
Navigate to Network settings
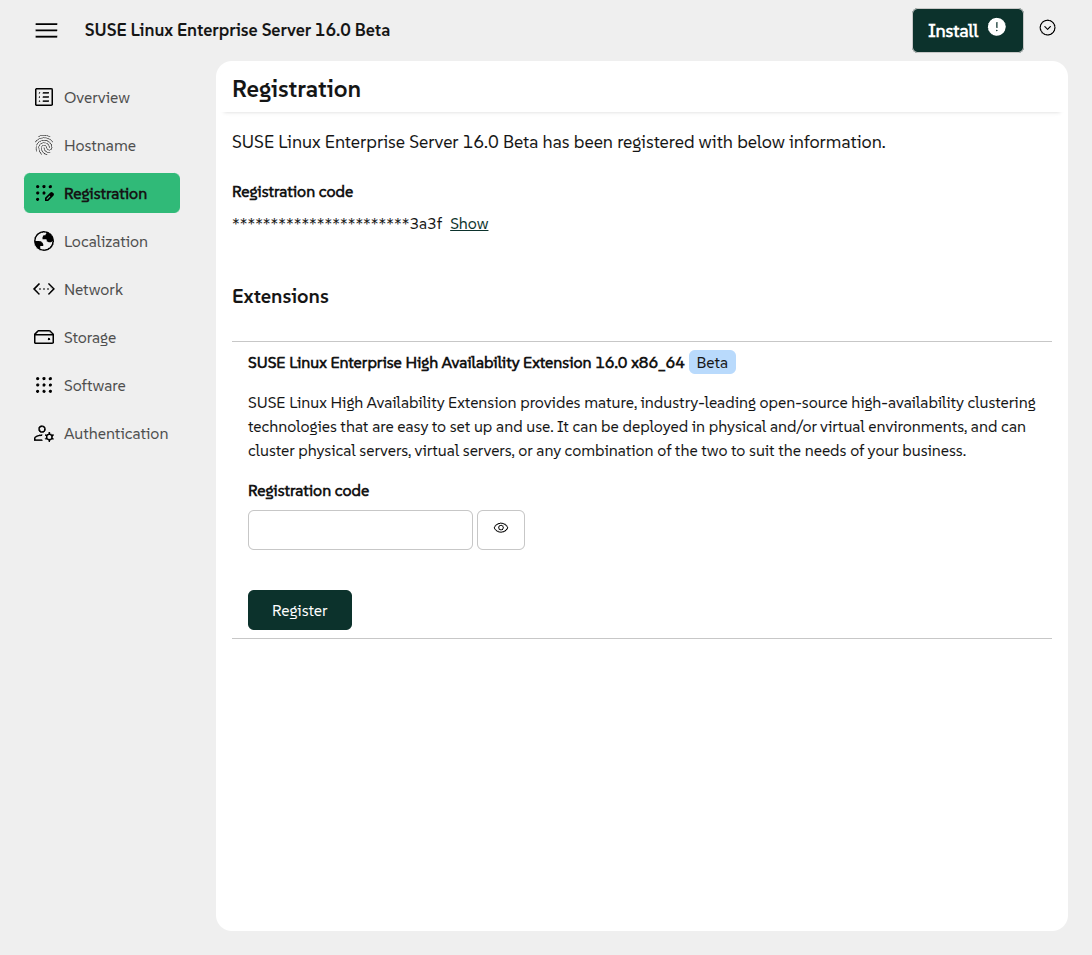pyautogui.click(x=102, y=289)
